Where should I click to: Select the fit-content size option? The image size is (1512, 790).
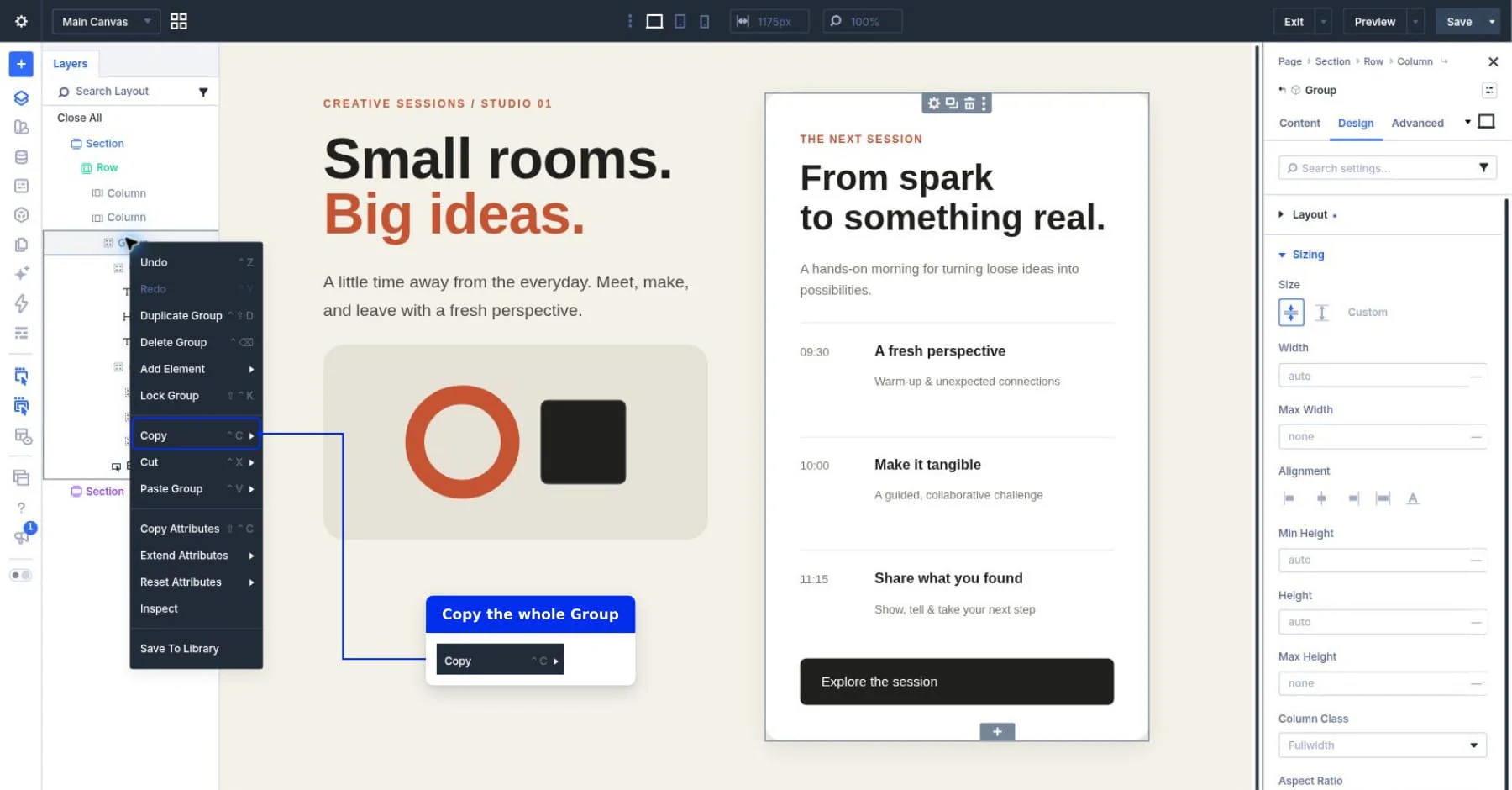[x=1291, y=313]
